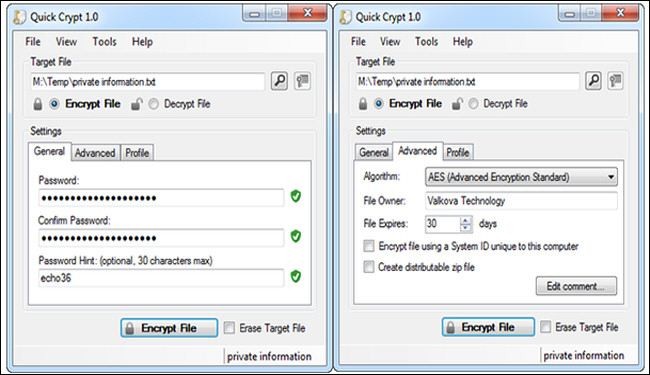This screenshot has width=650, height=375.
Task: Switch to Profile tab in right window
Action: point(458,152)
